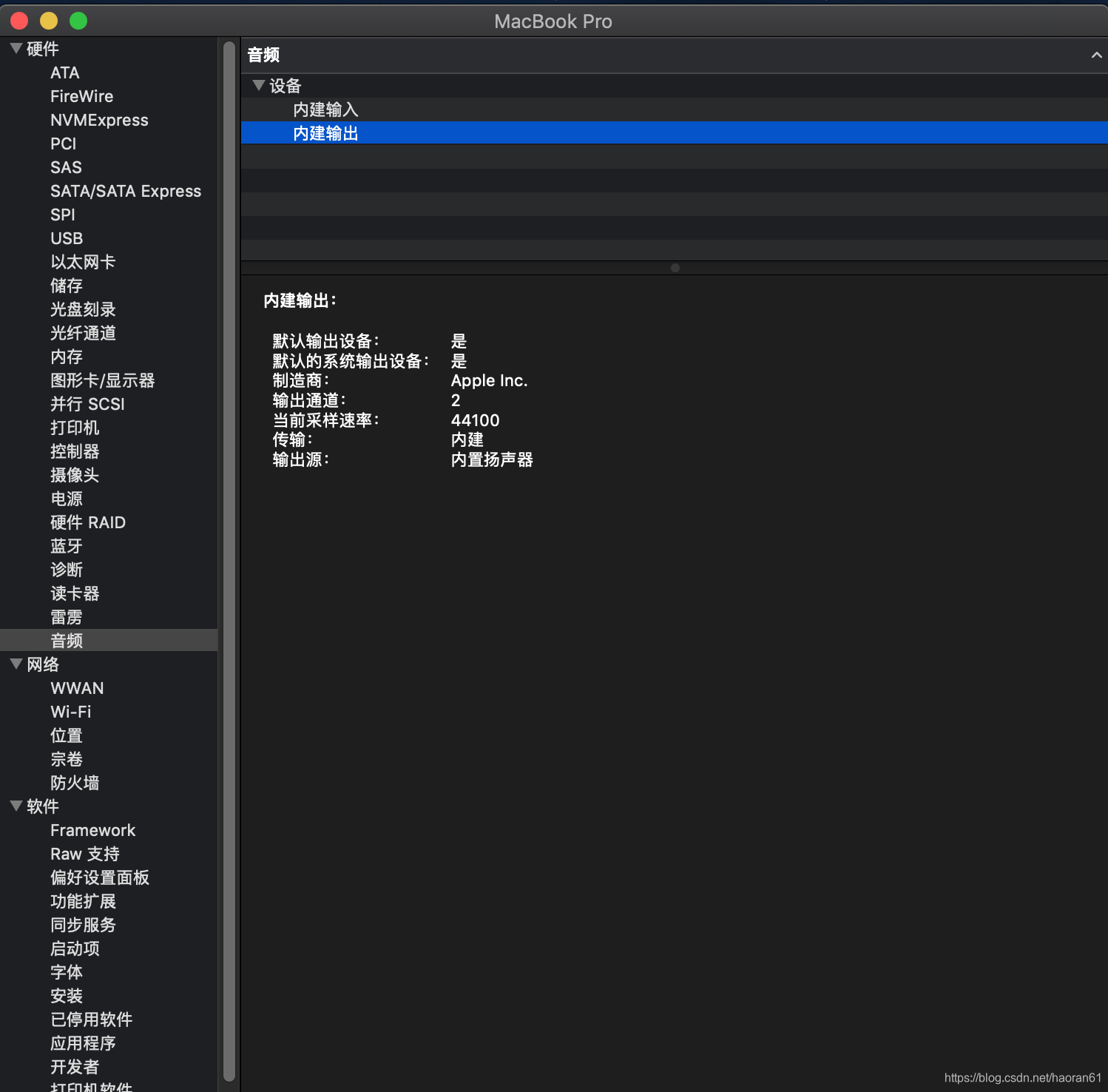Viewport: 1108px width, 1092px height.
Task: Open 并行 SCSI entry
Action: point(87,404)
